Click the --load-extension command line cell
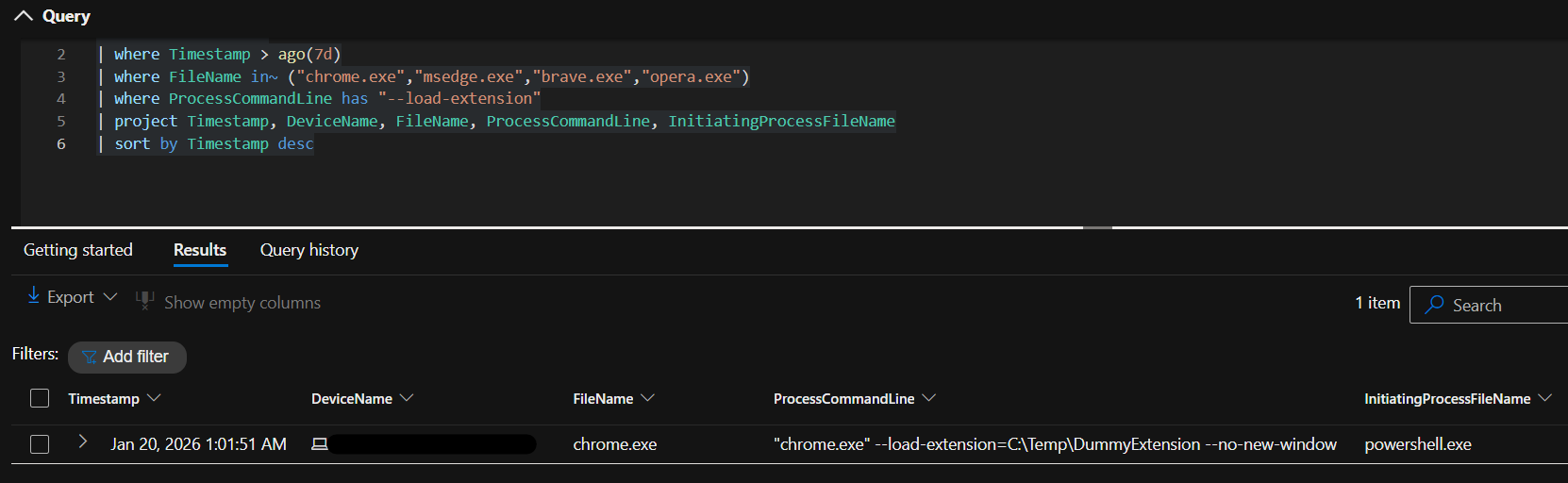Viewport: 1568px width, 483px height. click(x=1055, y=444)
